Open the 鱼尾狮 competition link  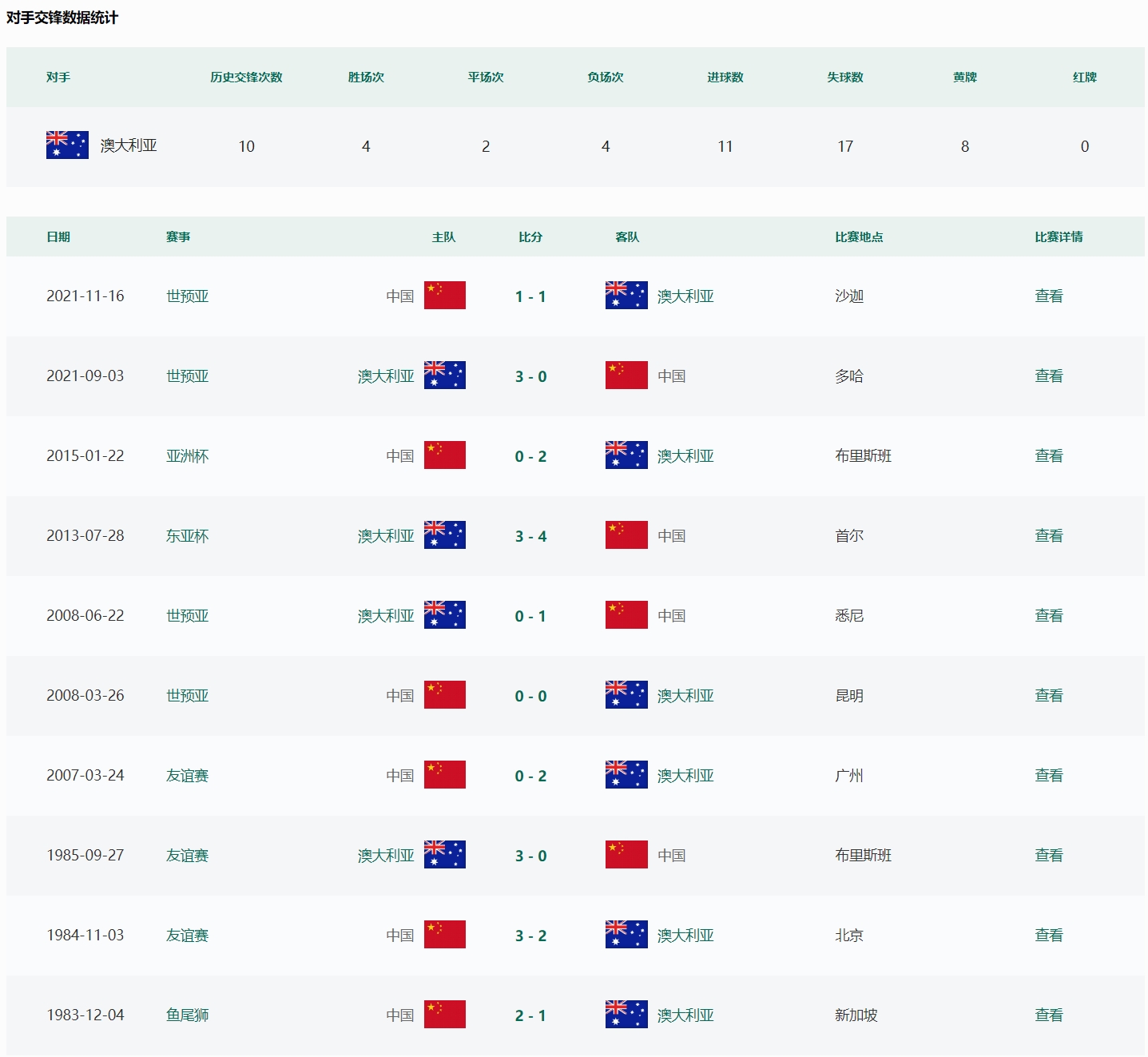(187, 1015)
